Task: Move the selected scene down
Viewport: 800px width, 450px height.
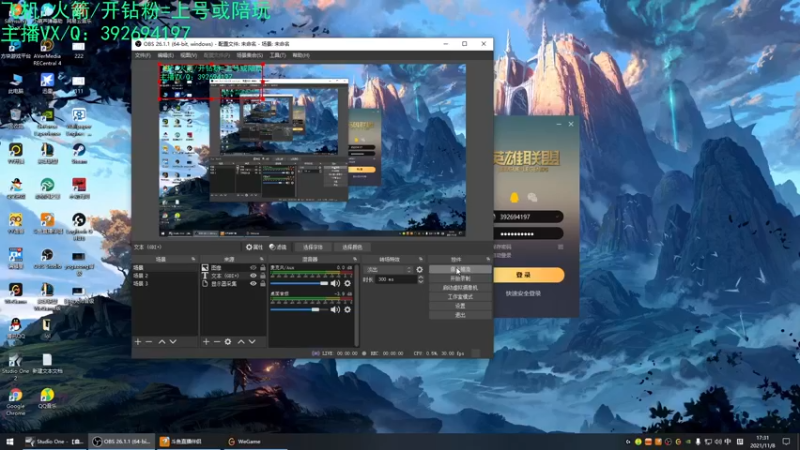Action: (173, 341)
